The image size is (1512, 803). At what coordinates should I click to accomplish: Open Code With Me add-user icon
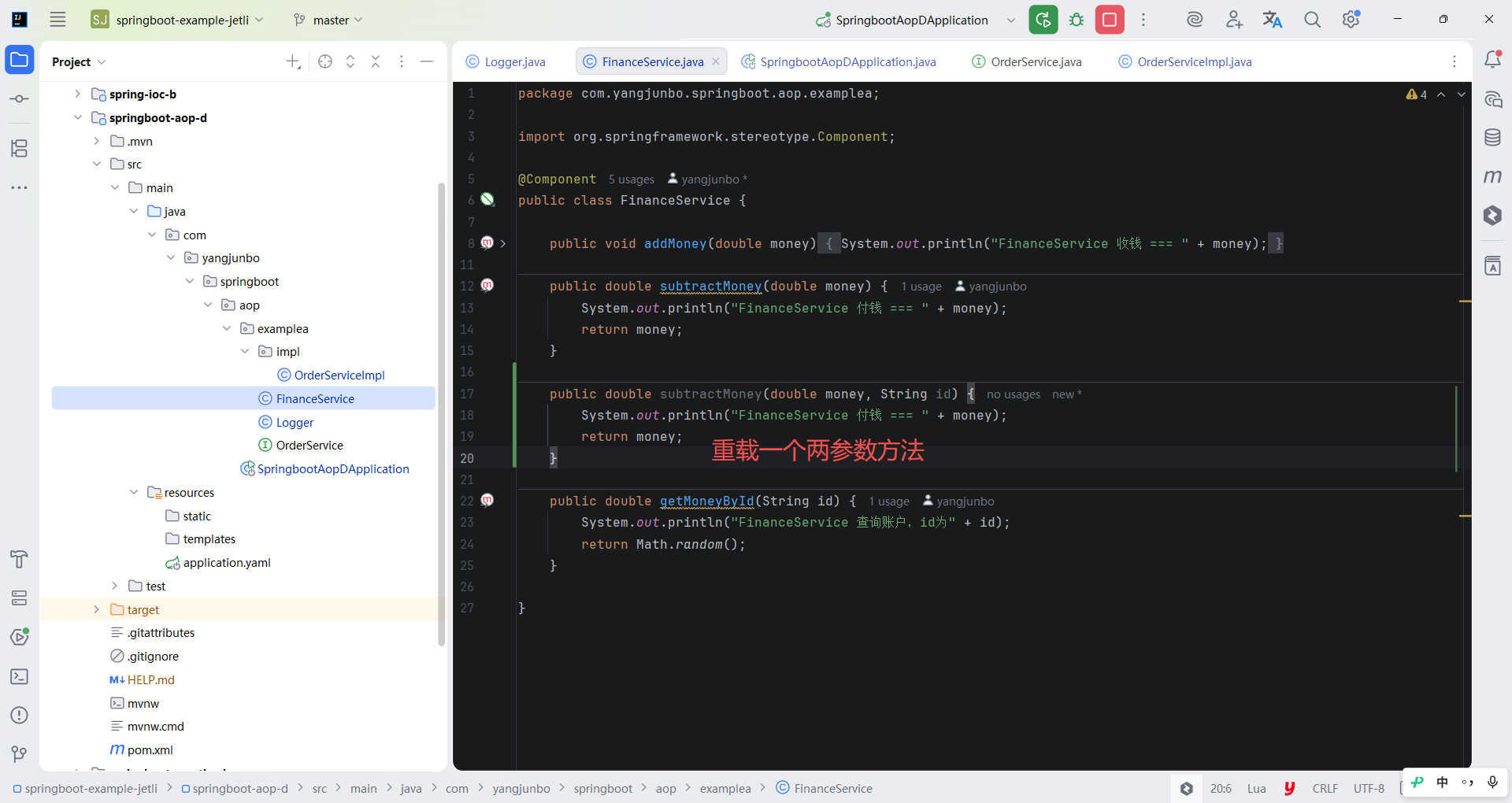click(1234, 20)
